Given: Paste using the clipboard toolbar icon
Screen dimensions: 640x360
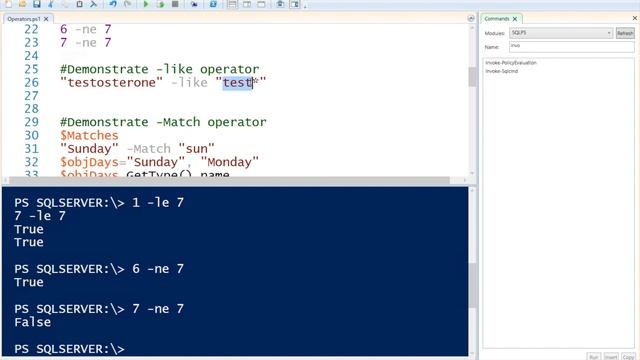Looking at the screenshot, I should [x=80, y=4].
